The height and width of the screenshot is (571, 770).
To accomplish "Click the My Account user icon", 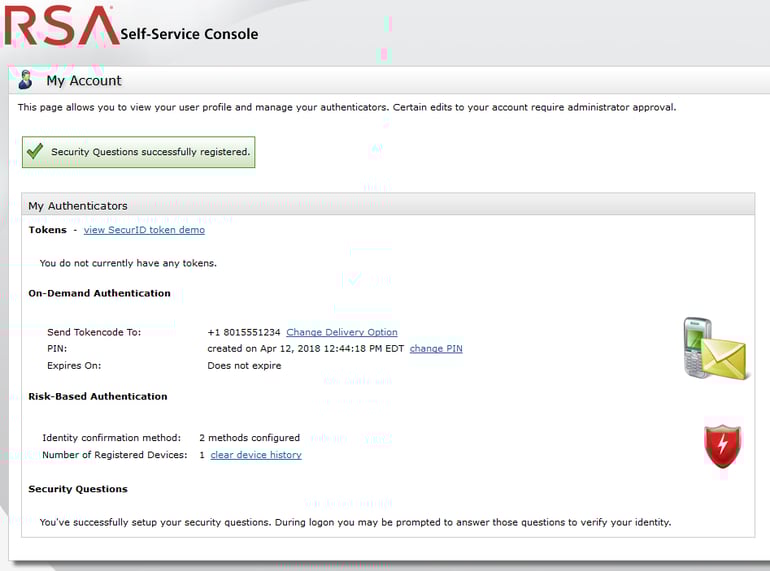I will point(27,81).
